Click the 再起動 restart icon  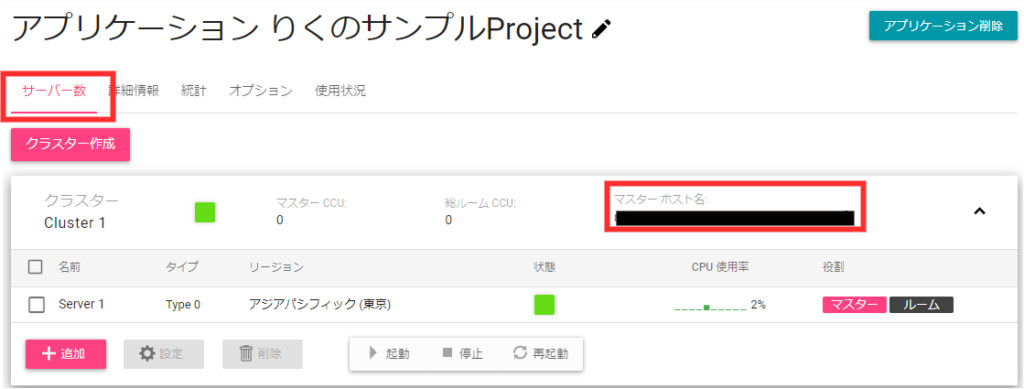[x=519, y=353]
